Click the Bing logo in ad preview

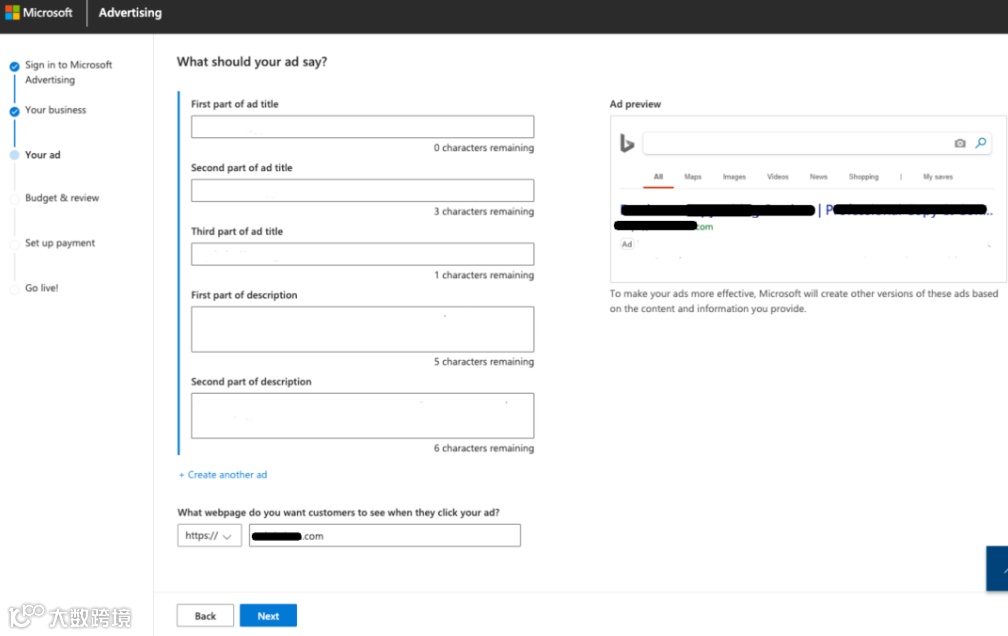click(x=627, y=144)
